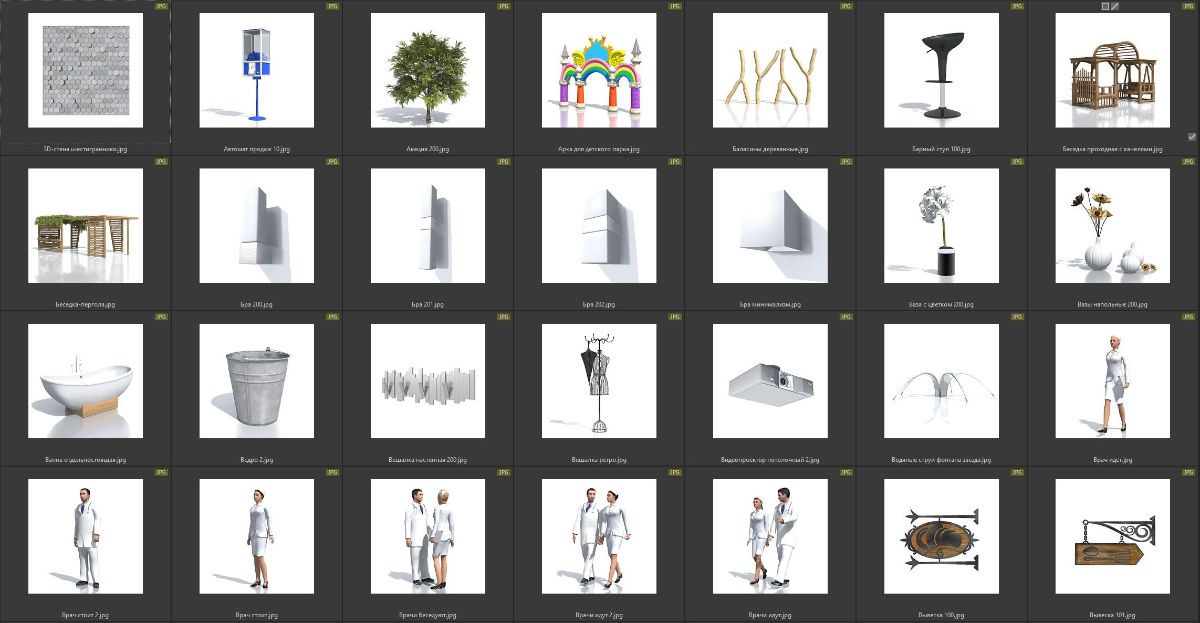The image size is (1200, 623).
Task: Select the pergola gazebo thumbnail
Action: click(86, 225)
